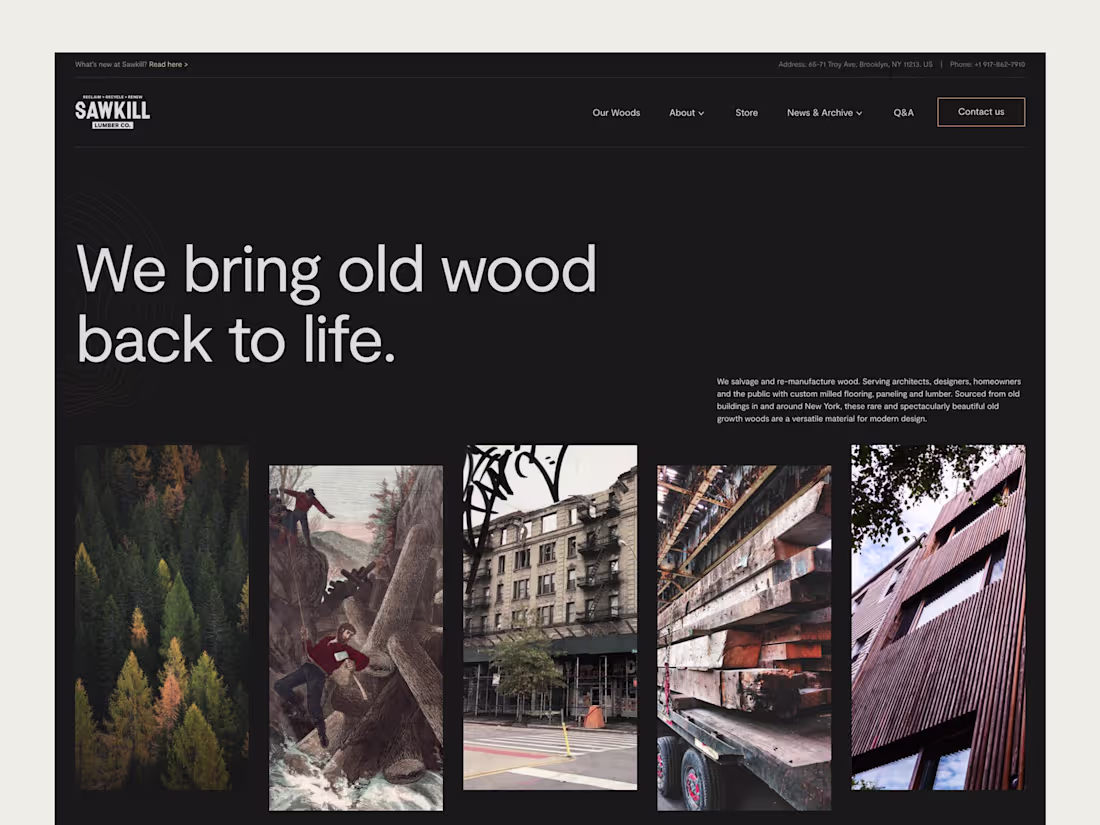Open the Our Woods page

[x=616, y=112]
